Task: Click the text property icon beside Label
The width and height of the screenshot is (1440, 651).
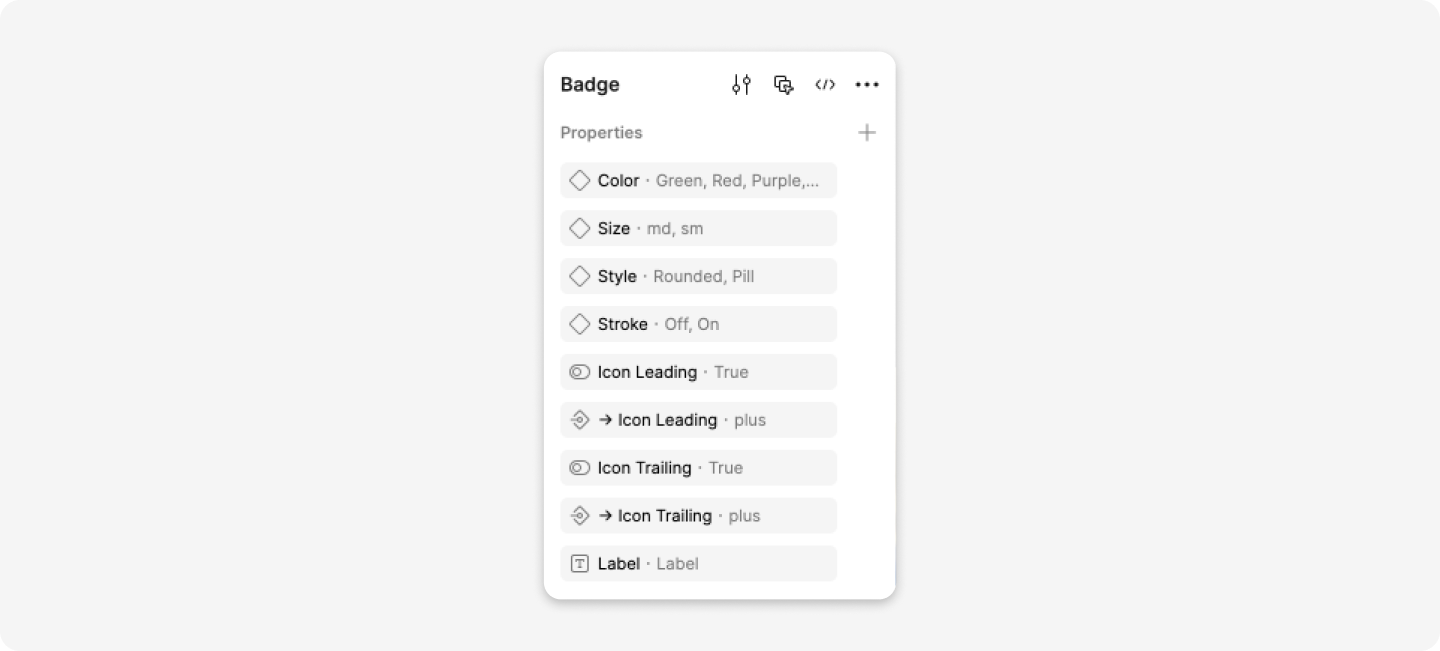Action: [x=581, y=564]
